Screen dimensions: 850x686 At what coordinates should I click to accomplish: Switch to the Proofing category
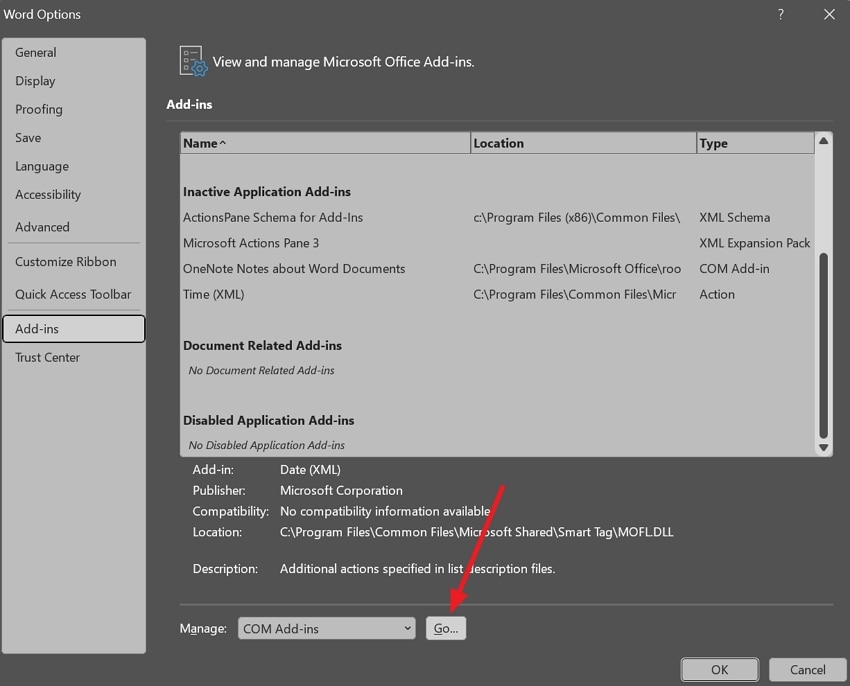click(x=39, y=109)
